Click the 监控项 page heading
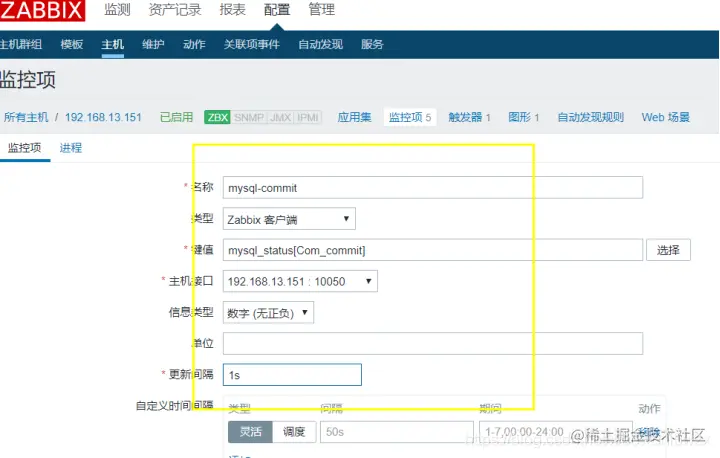The width and height of the screenshot is (720, 458). [28, 80]
